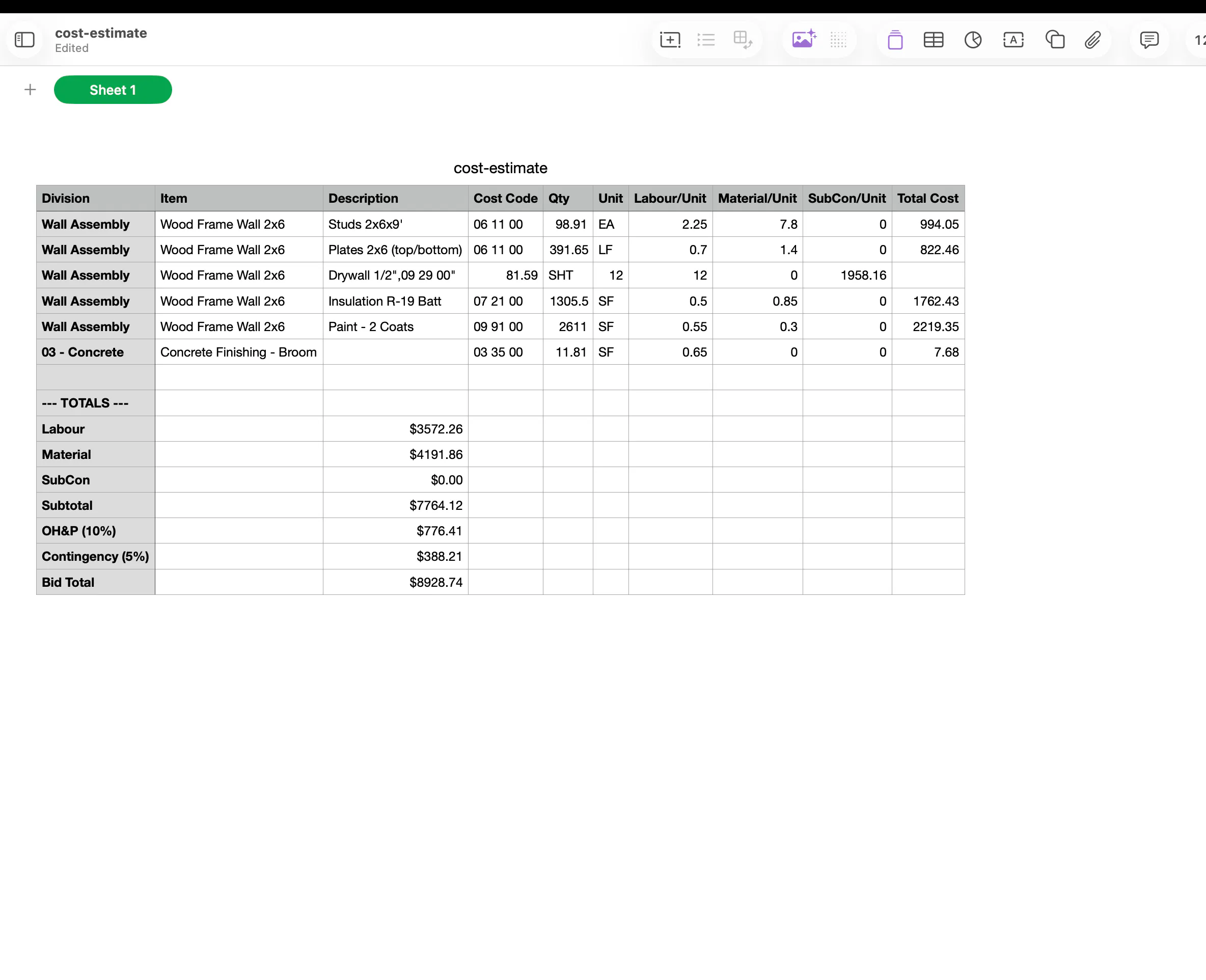Image resolution: width=1206 pixels, height=980 pixels.
Task: Select the Material/Unit column header
Action: coord(758,198)
